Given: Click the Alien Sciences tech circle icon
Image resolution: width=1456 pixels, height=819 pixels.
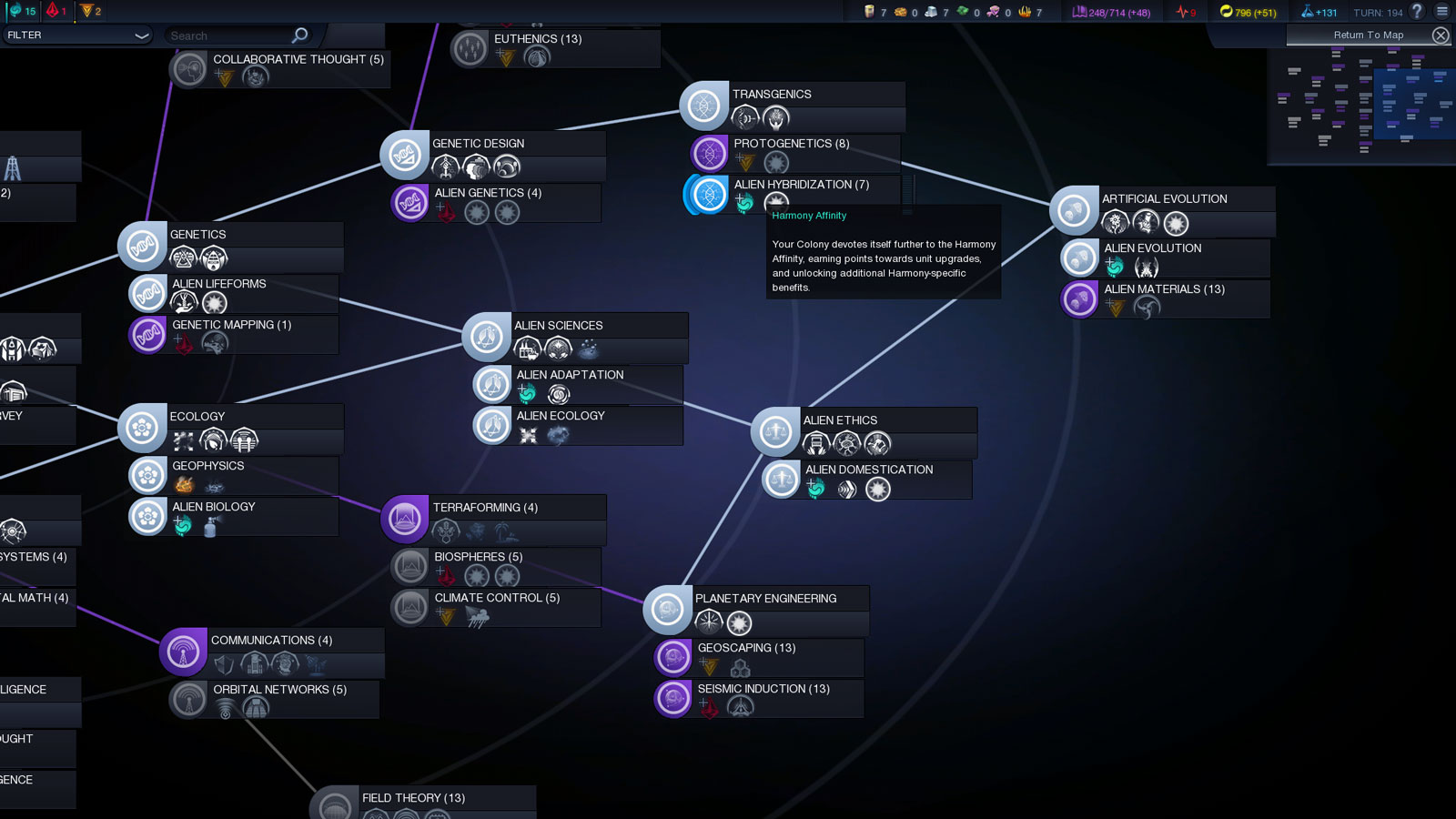Looking at the screenshot, I should 486,337.
